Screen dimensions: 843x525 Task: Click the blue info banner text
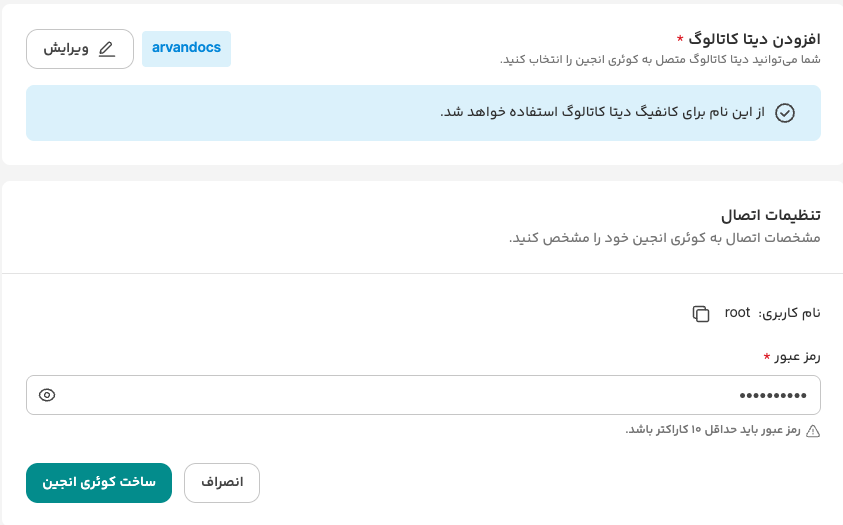602,112
